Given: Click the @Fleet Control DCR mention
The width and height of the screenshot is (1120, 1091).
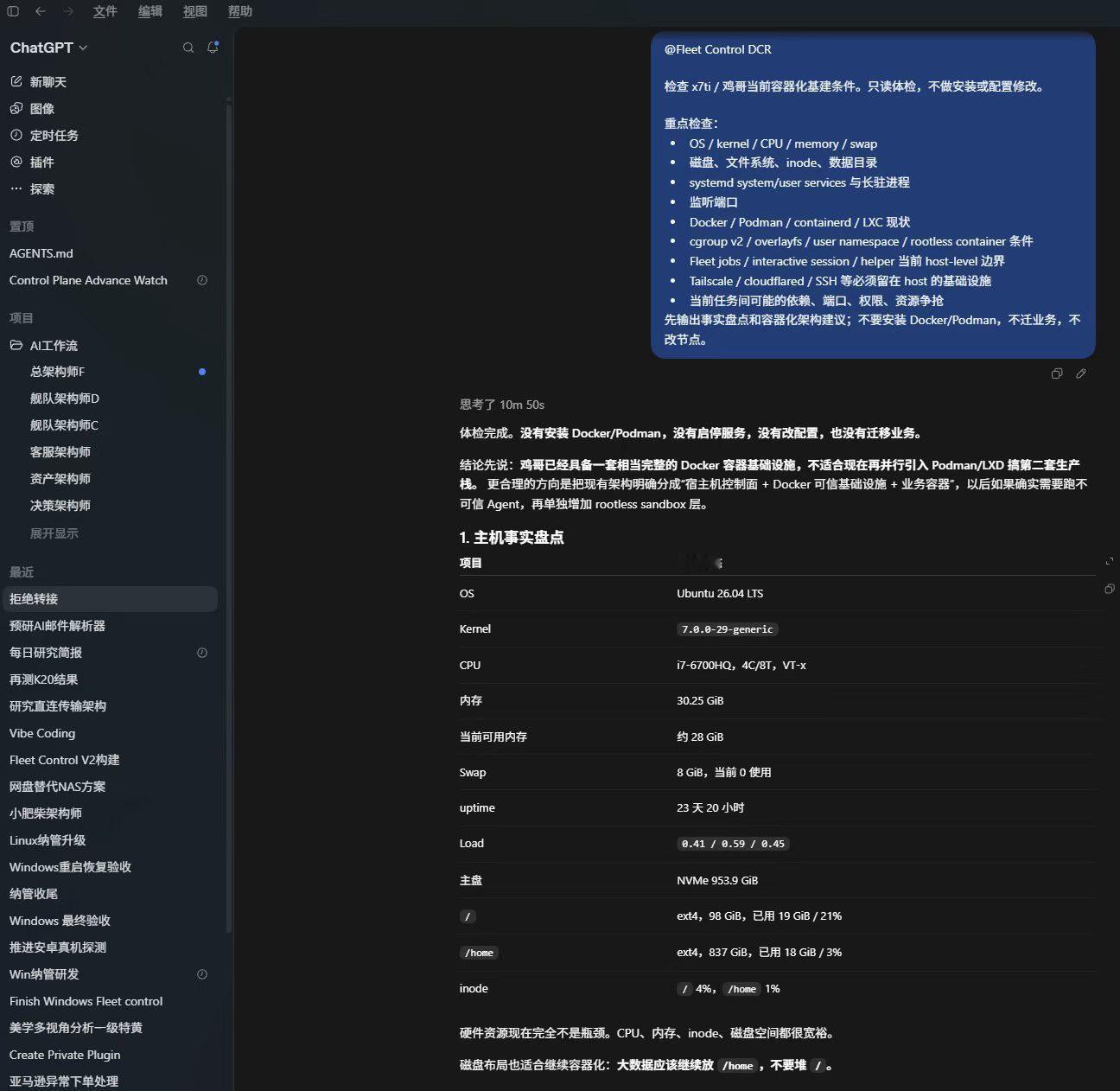Looking at the screenshot, I should pos(718,49).
